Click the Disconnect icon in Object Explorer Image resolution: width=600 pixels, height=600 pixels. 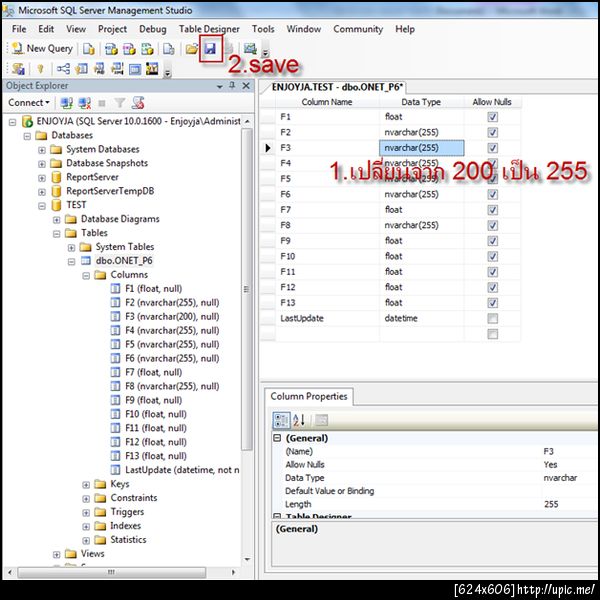pyautogui.click(x=84, y=103)
